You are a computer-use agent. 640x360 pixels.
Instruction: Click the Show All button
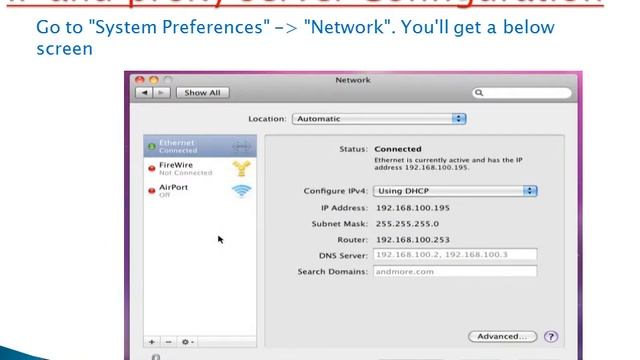[202, 93]
